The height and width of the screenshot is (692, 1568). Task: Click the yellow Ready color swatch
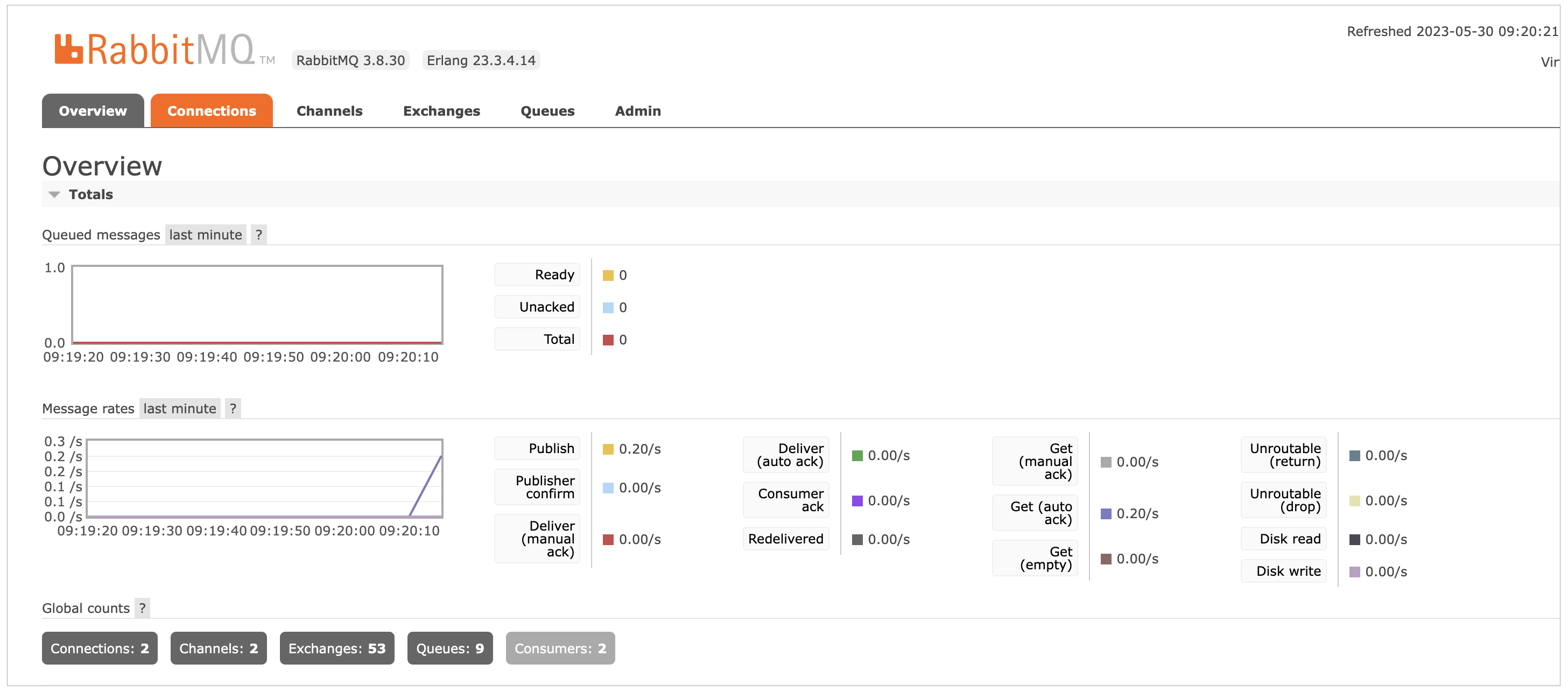[x=608, y=276]
